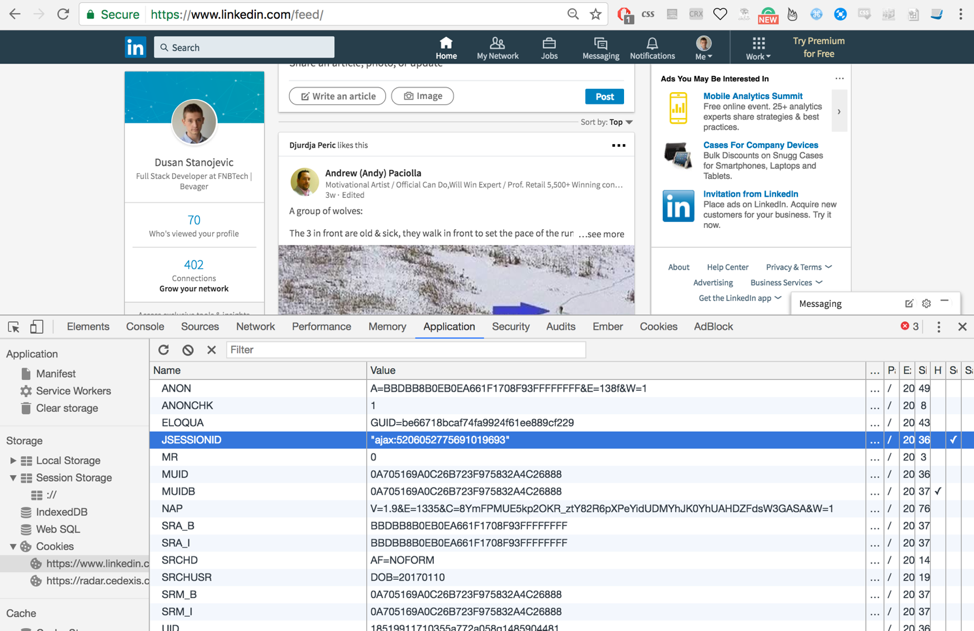The width and height of the screenshot is (974, 631).
Task: Open the post options three-dot menu
Action: (619, 145)
